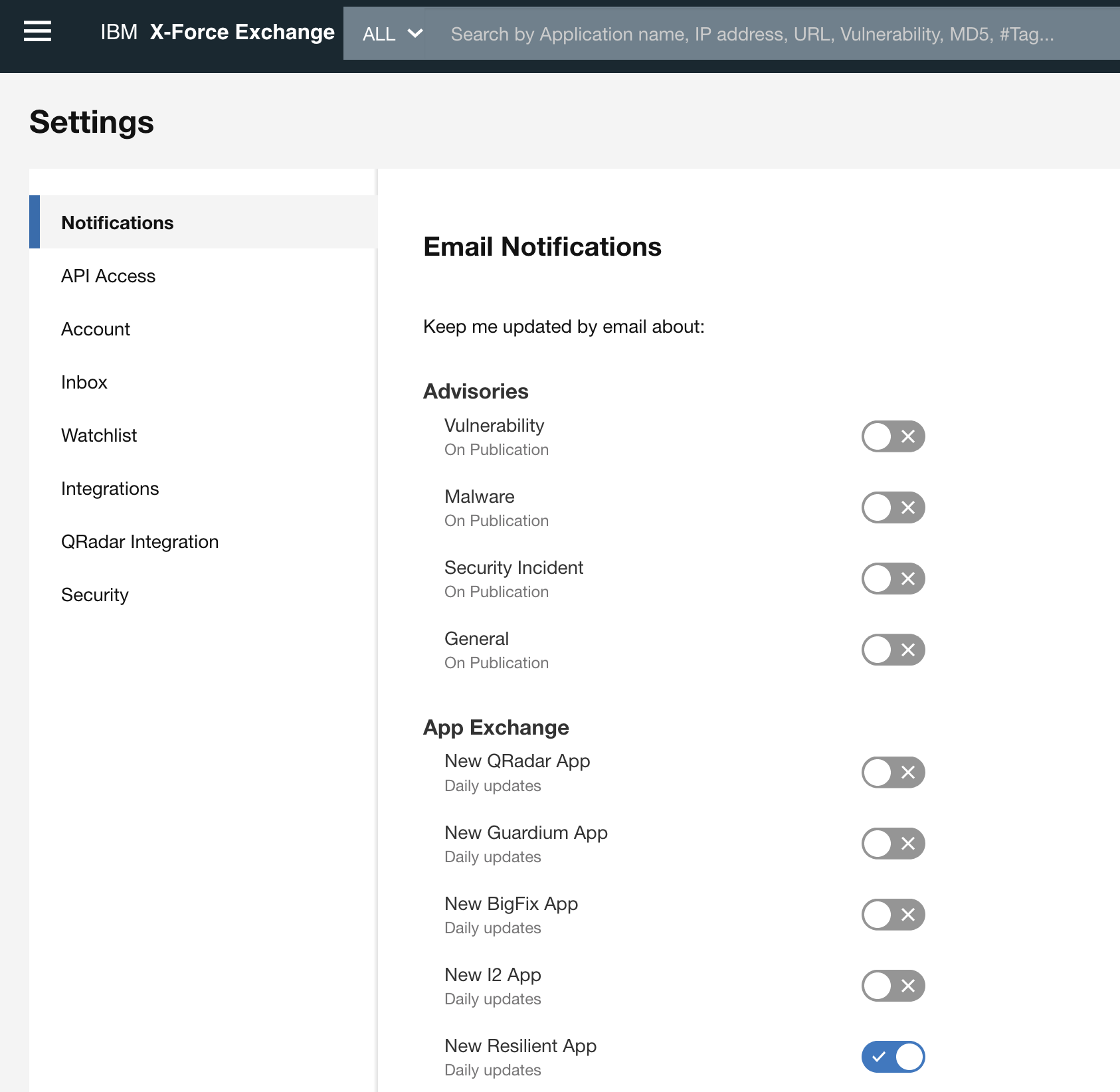Open the Security settings section
This screenshot has width=1120, height=1092.
tap(94, 594)
